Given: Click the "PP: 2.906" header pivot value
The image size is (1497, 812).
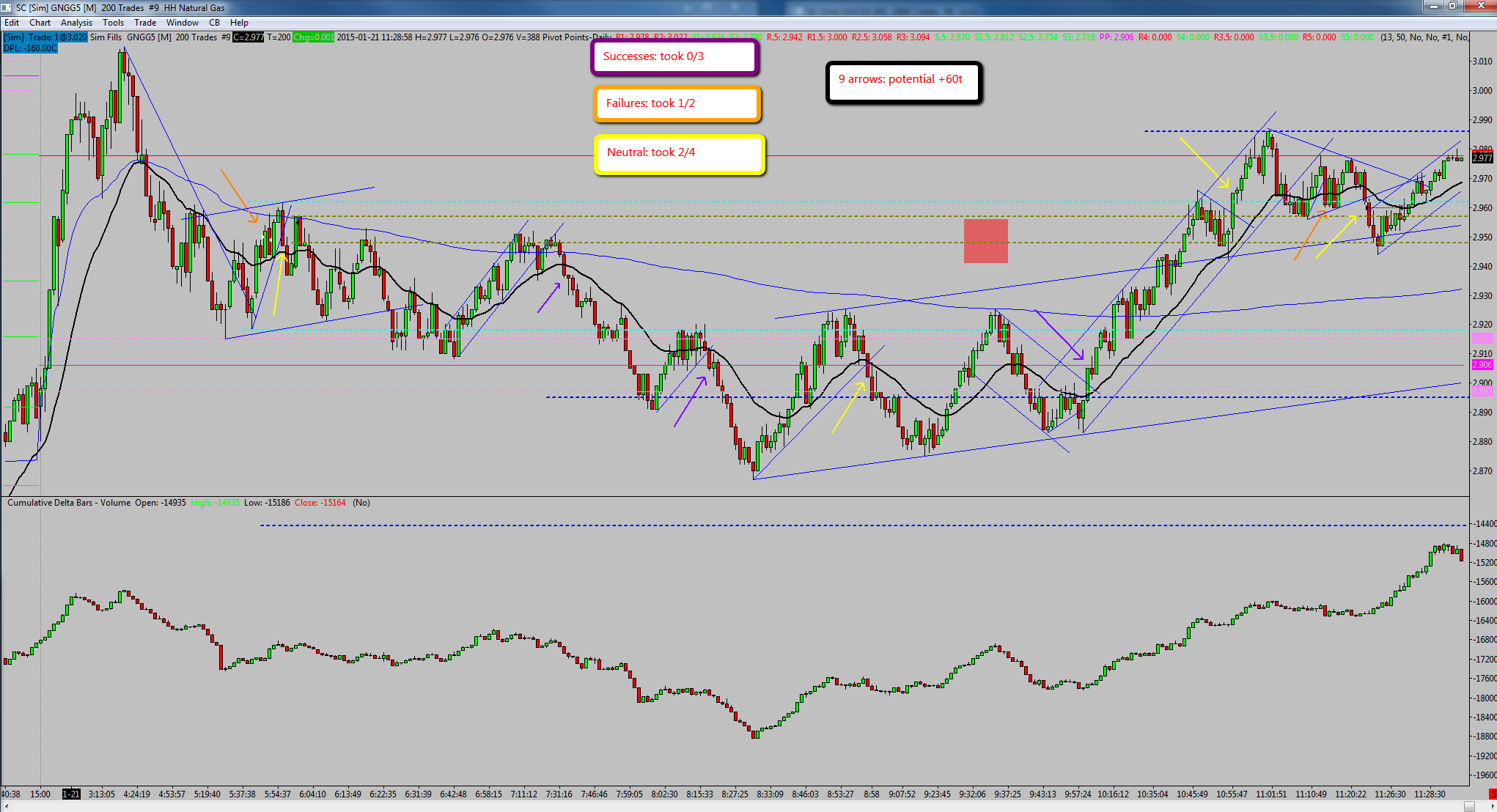Looking at the screenshot, I should coord(1117,37).
